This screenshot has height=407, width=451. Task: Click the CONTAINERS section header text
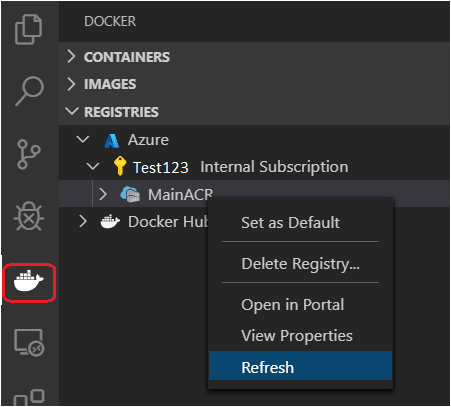point(127,57)
